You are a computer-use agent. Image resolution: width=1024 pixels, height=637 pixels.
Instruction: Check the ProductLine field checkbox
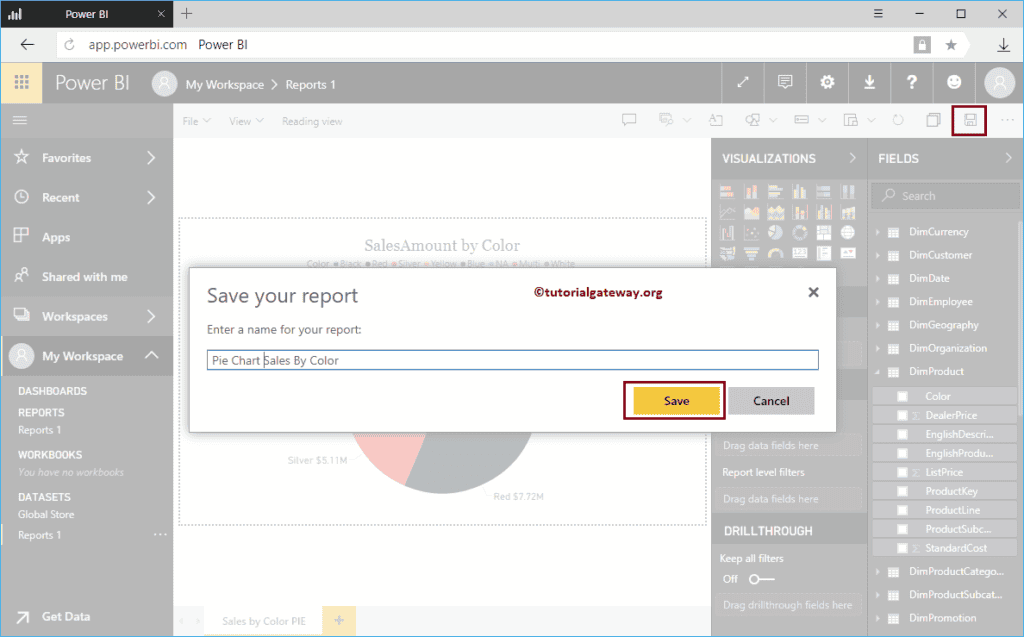[x=903, y=510]
